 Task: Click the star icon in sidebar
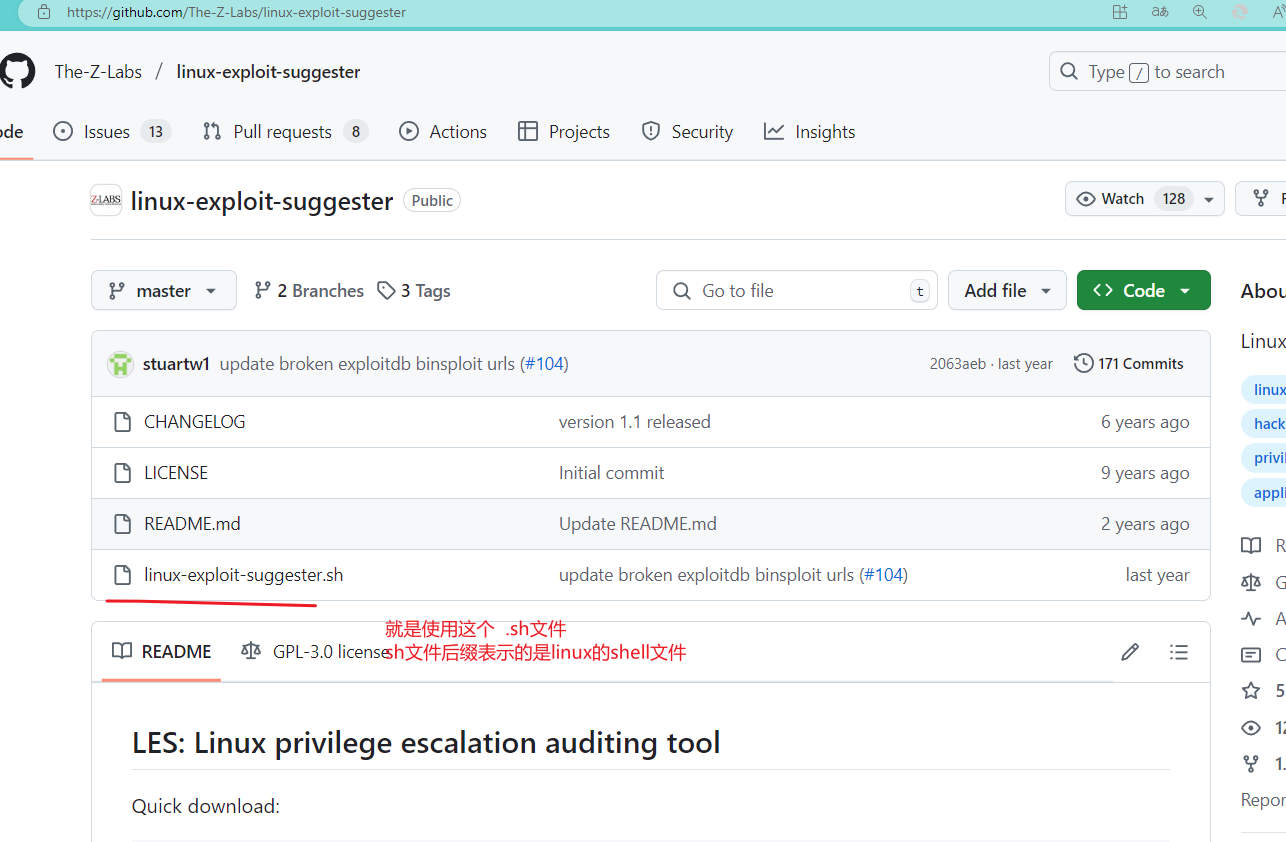[1251, 691]
